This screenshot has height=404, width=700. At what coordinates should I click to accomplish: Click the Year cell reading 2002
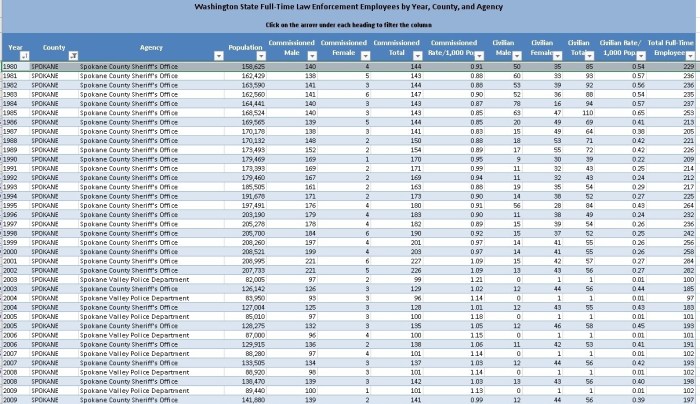(14, 269)
